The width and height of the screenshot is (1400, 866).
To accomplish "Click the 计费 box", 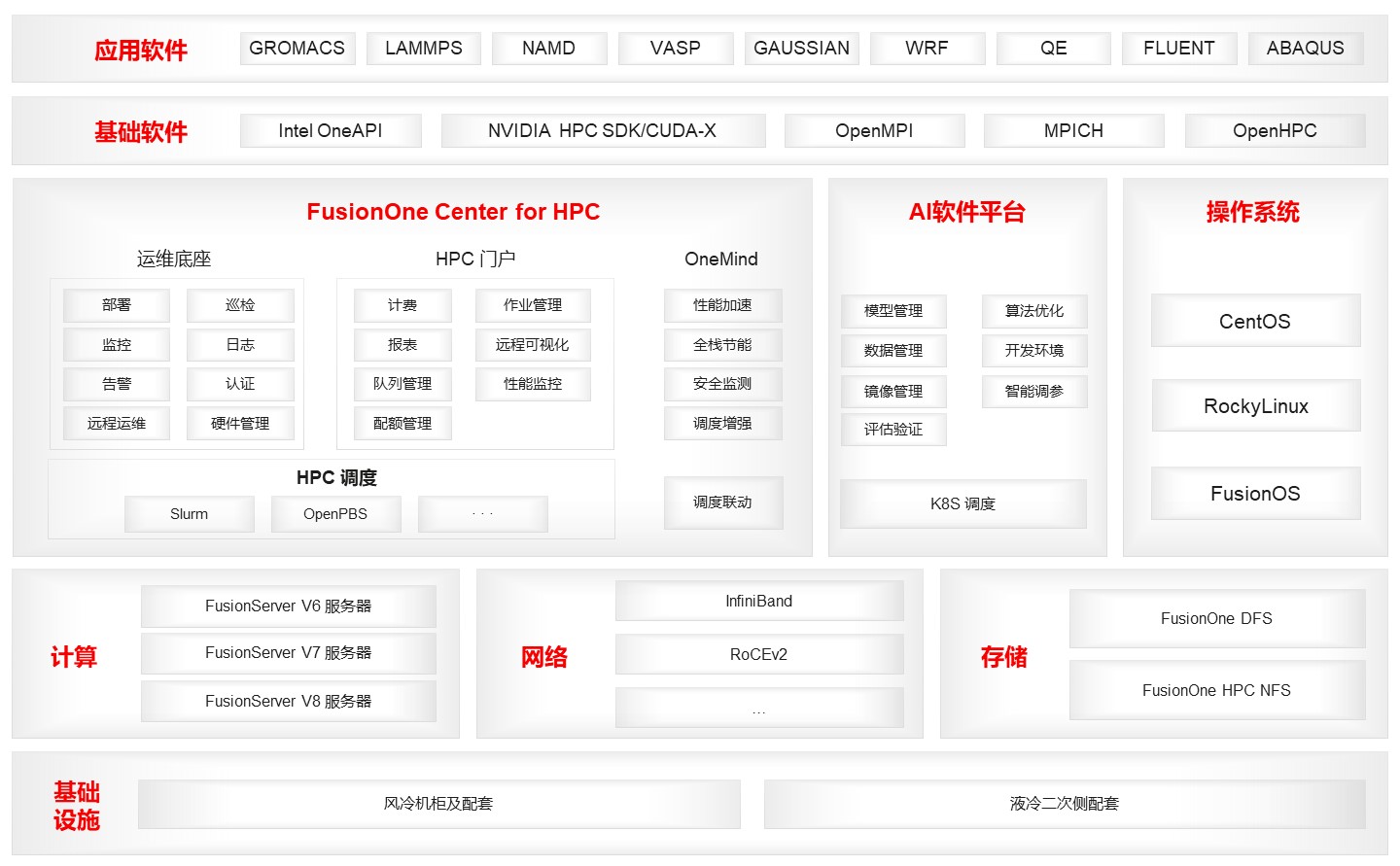I will click(x=402, y=305).
